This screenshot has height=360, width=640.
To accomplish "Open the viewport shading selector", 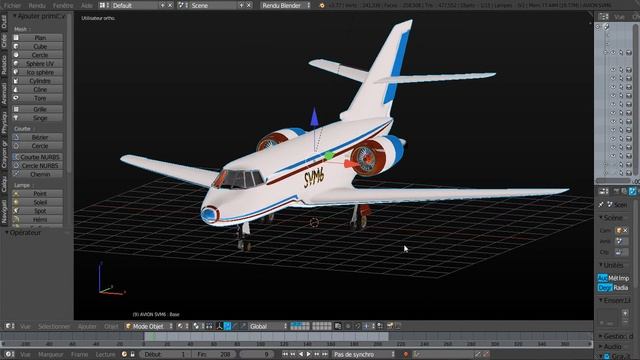I will click(182, 326).
